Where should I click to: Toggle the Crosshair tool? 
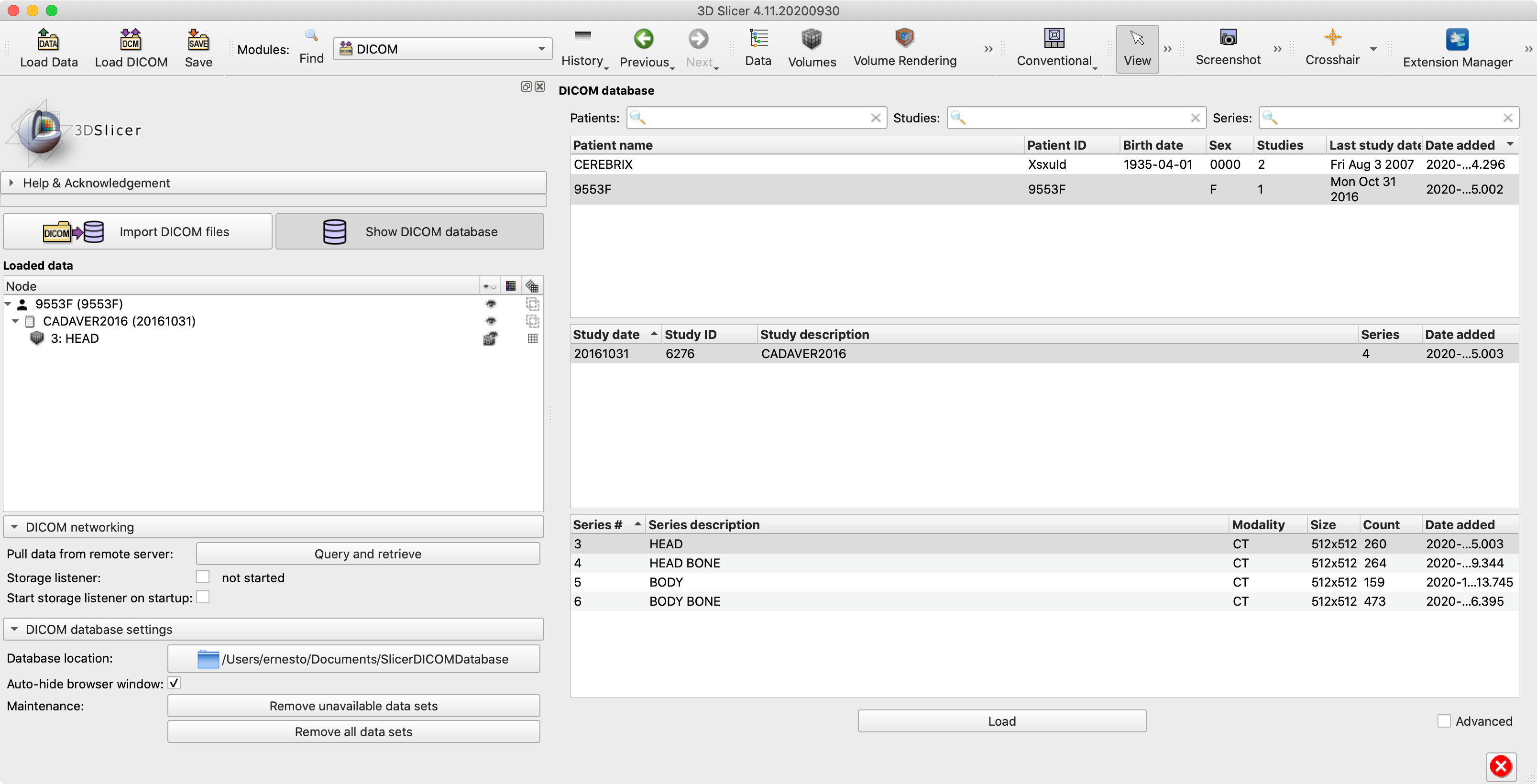point(1332,47)
